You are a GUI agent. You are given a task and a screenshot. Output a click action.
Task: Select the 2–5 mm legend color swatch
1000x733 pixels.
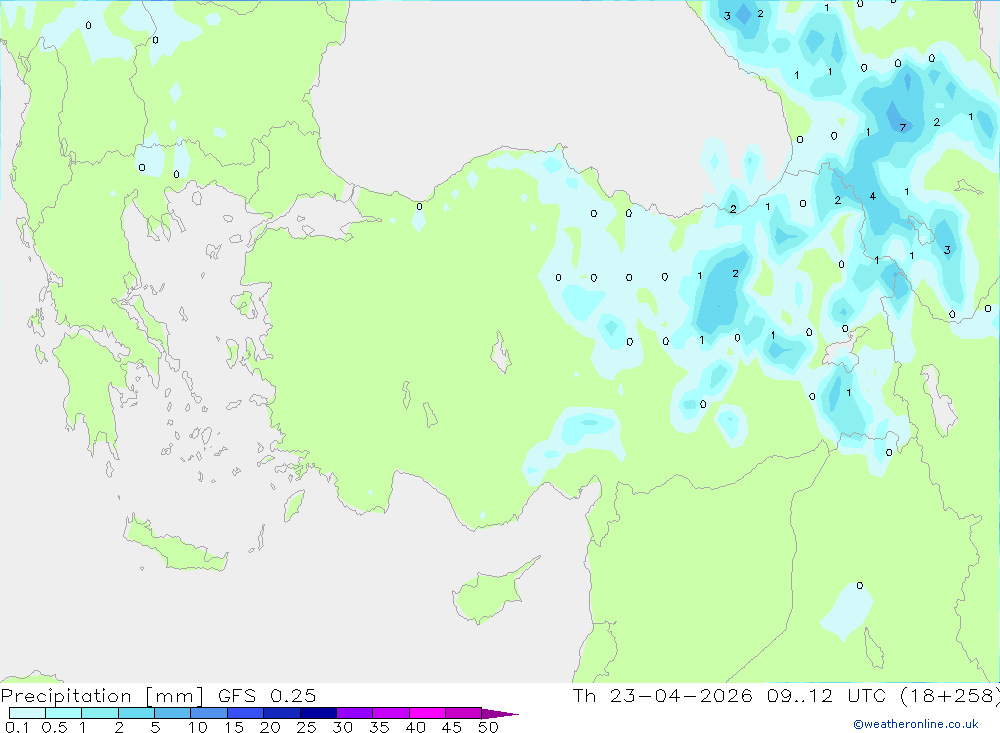136,713
